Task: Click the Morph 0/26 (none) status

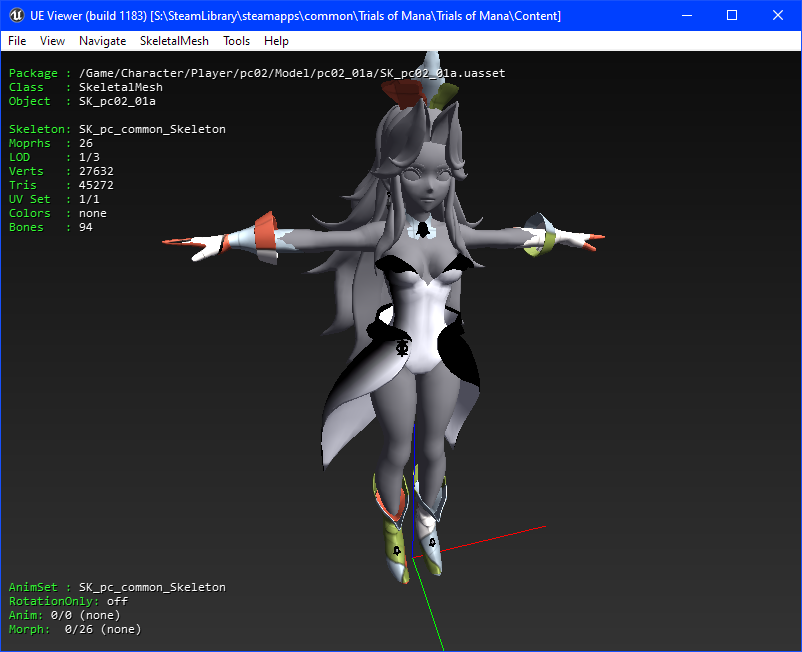Action: coord(103,629)
